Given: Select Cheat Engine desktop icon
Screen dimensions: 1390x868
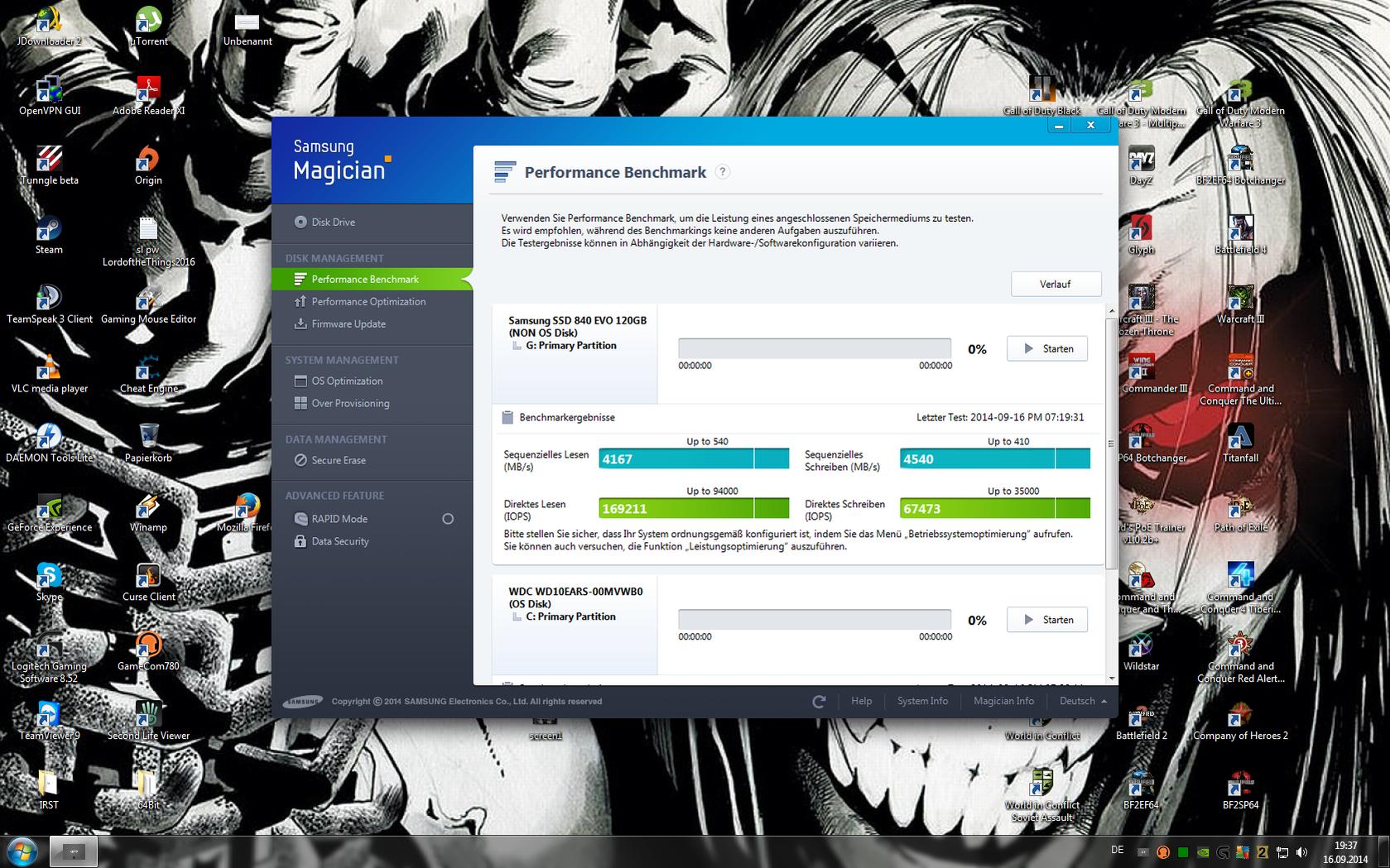Looking at the screenshot, I should click(148, 374).
